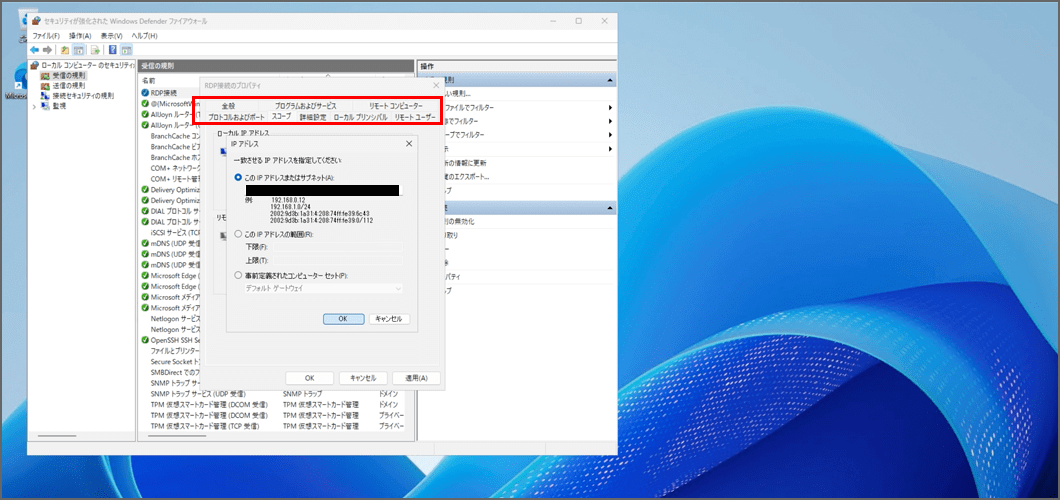This screenshot has width=1060, height=500.
Task: Choose 事前定義されたコンピューター セット radio button
Action: [238, 274]
